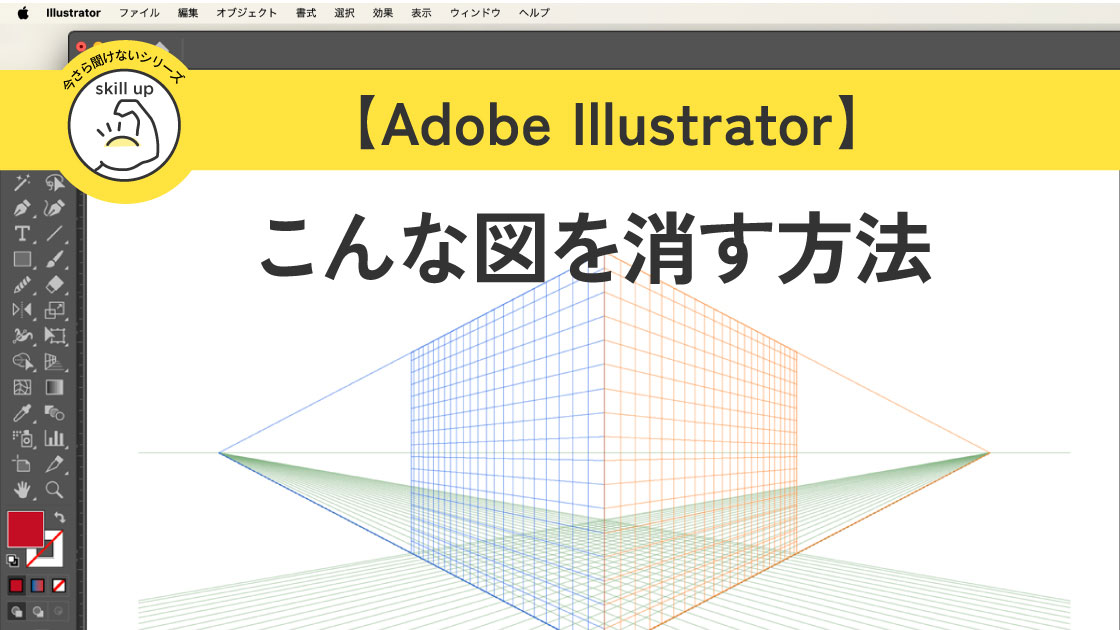Apply solid Color mode button
1120x630 pixels.
point(16,586)
